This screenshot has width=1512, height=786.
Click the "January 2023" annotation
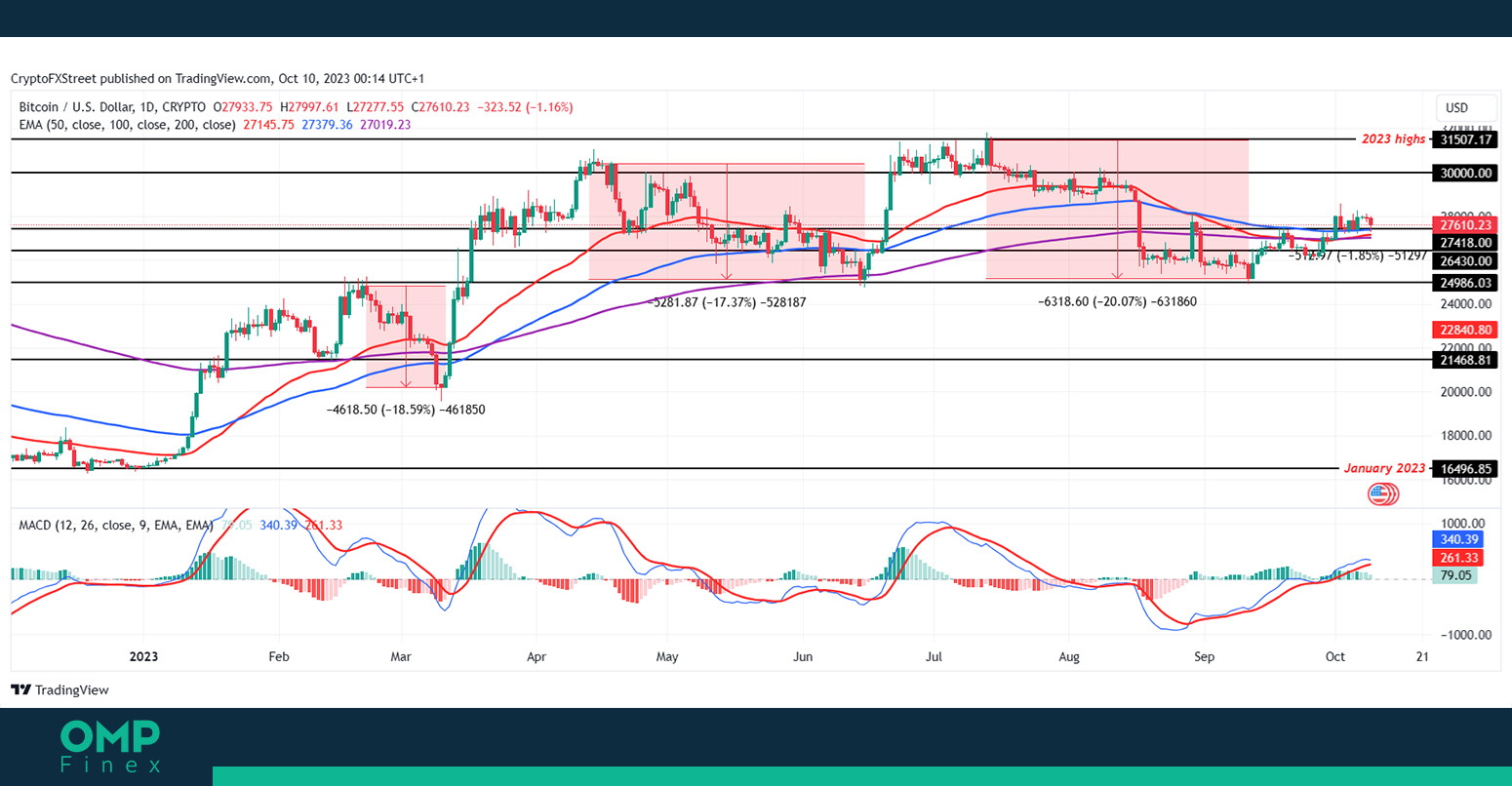(1384, 468)
